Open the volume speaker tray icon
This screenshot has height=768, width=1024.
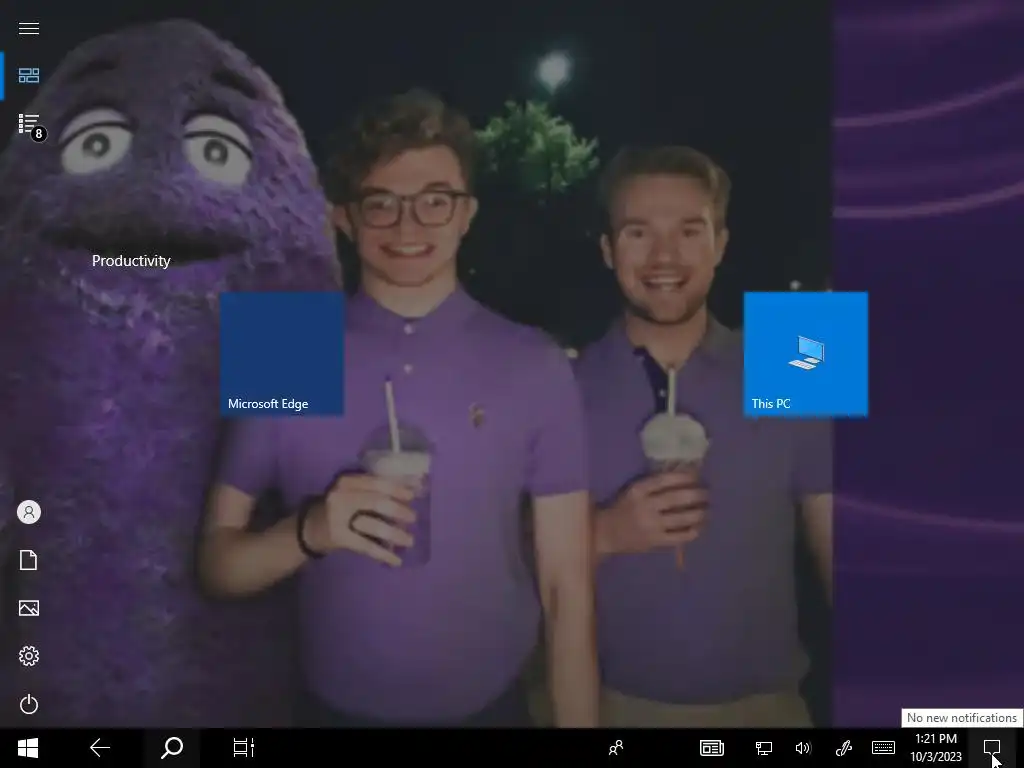[803, 748]
